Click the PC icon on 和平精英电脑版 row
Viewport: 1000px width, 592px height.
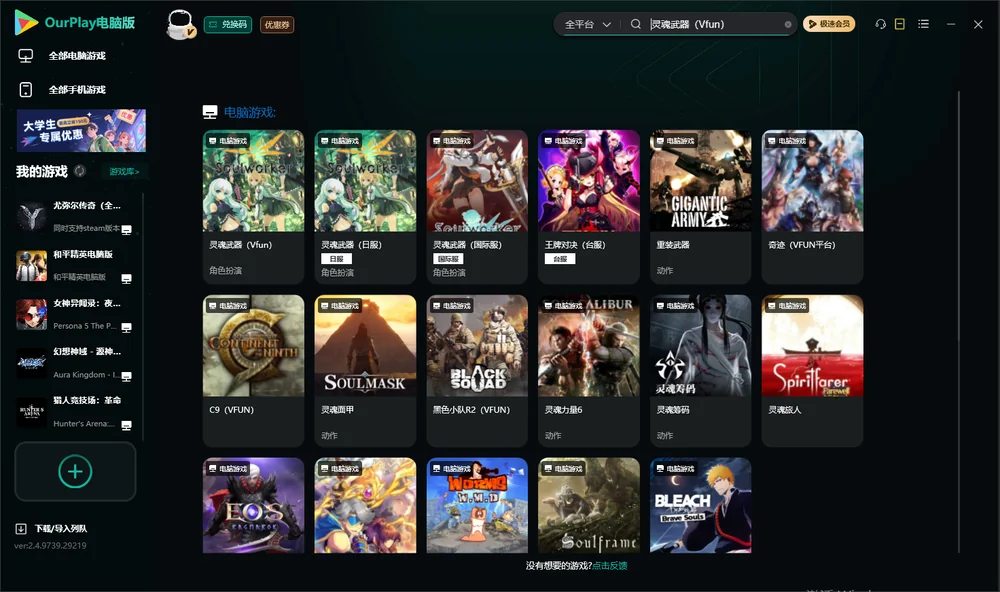point(126,279)
